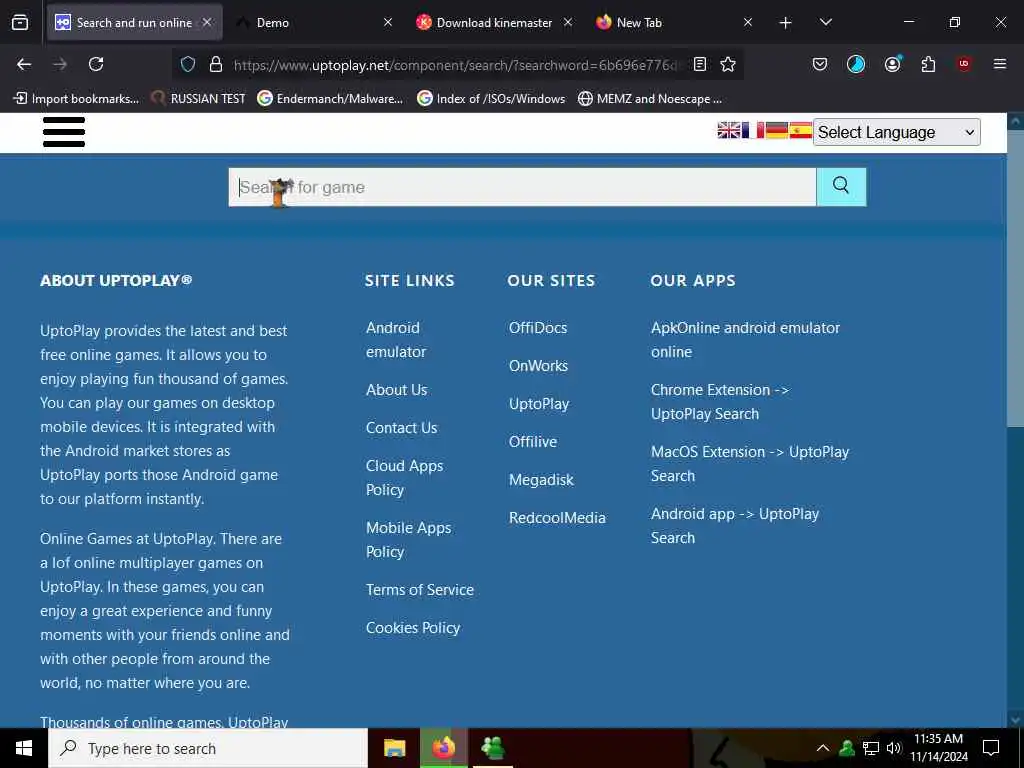Open the Select Language dropdown
Image resolution: width=1024 pixels, height=768 pixels.
tap(896, 132)
